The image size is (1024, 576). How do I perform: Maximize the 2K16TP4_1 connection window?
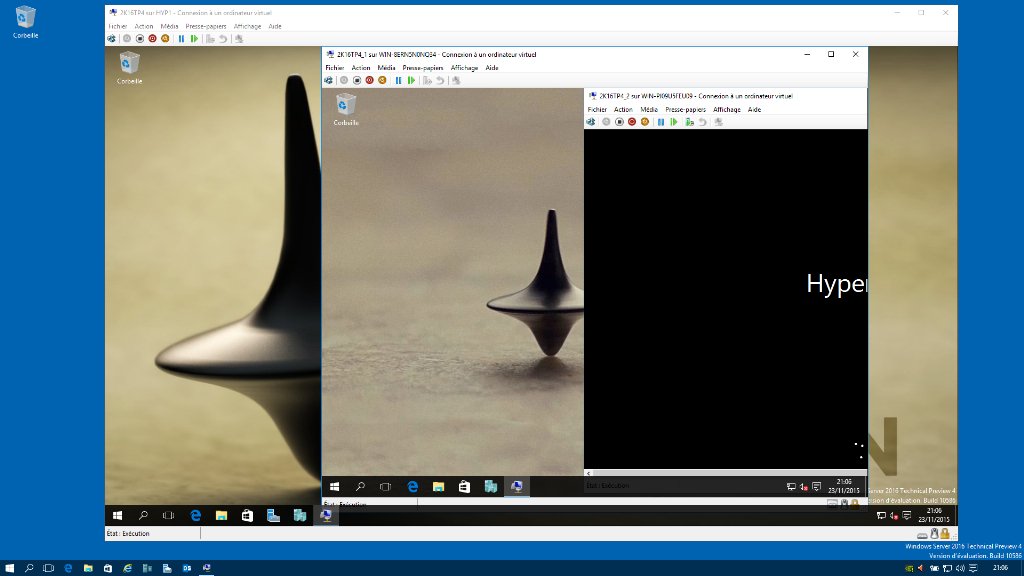831,54
